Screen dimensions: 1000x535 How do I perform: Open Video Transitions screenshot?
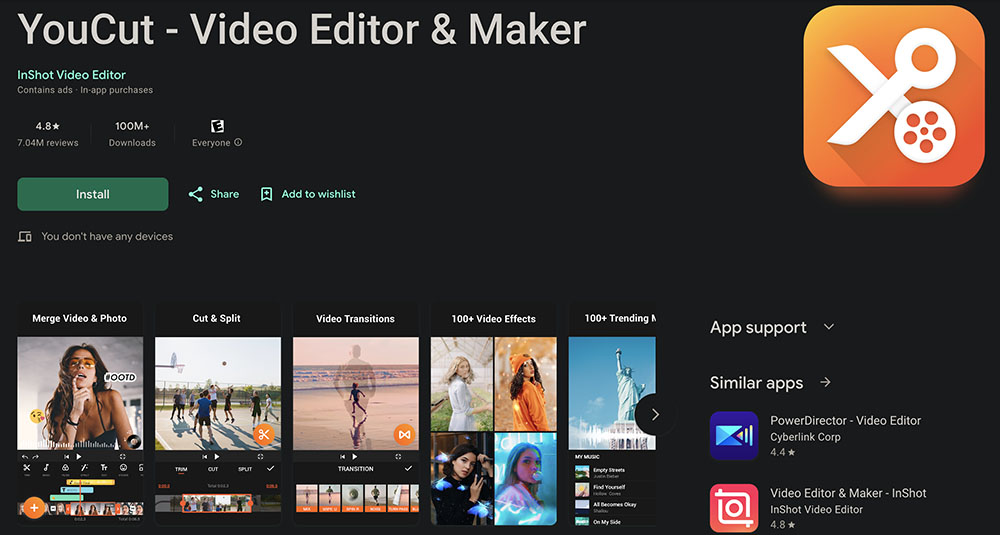355,414
